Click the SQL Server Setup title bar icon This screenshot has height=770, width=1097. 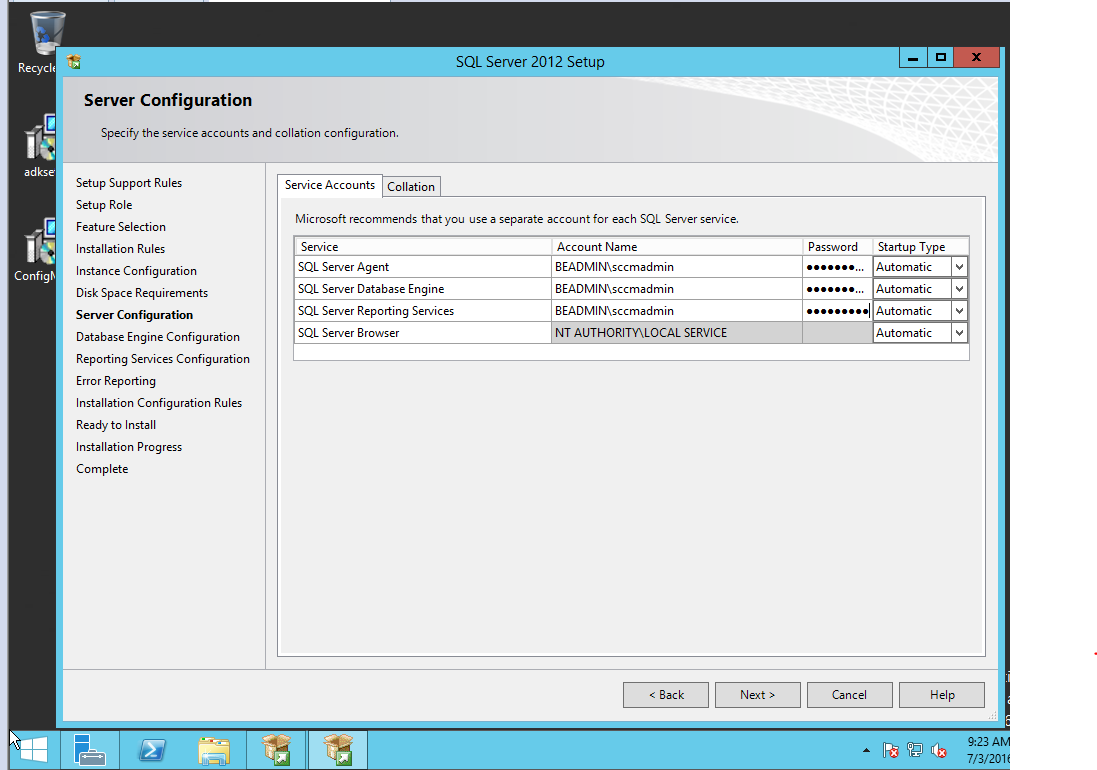point(74,62)
